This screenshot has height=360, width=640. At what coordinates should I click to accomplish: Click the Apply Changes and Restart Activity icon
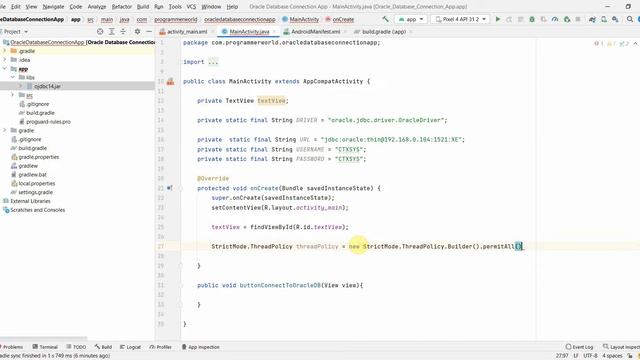(509, 19)
